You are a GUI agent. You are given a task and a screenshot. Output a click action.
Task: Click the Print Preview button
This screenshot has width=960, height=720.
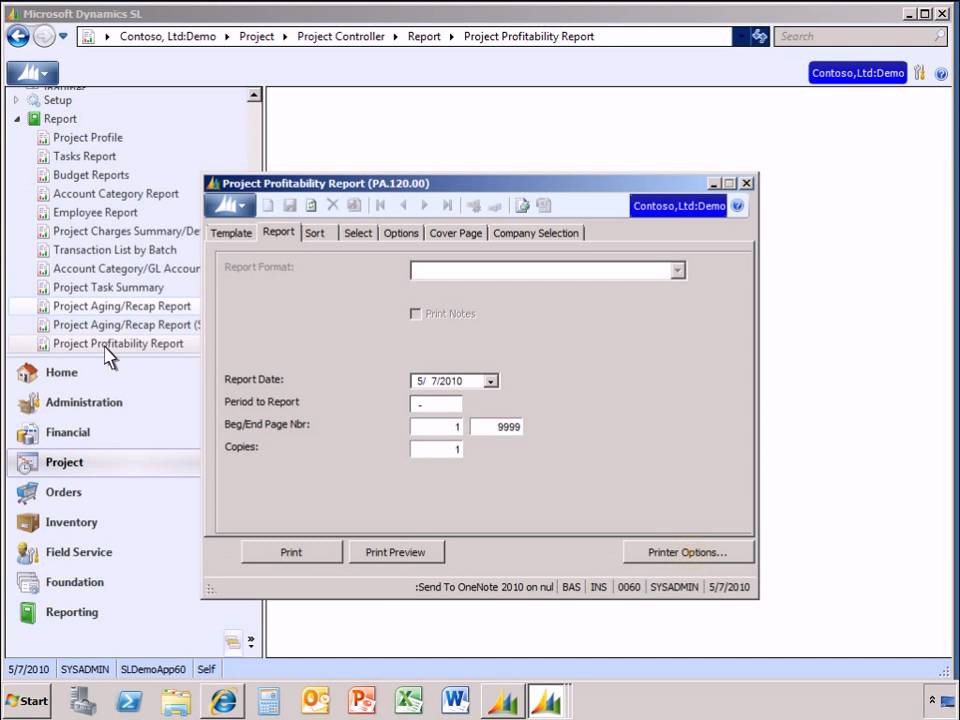(396, 552)
